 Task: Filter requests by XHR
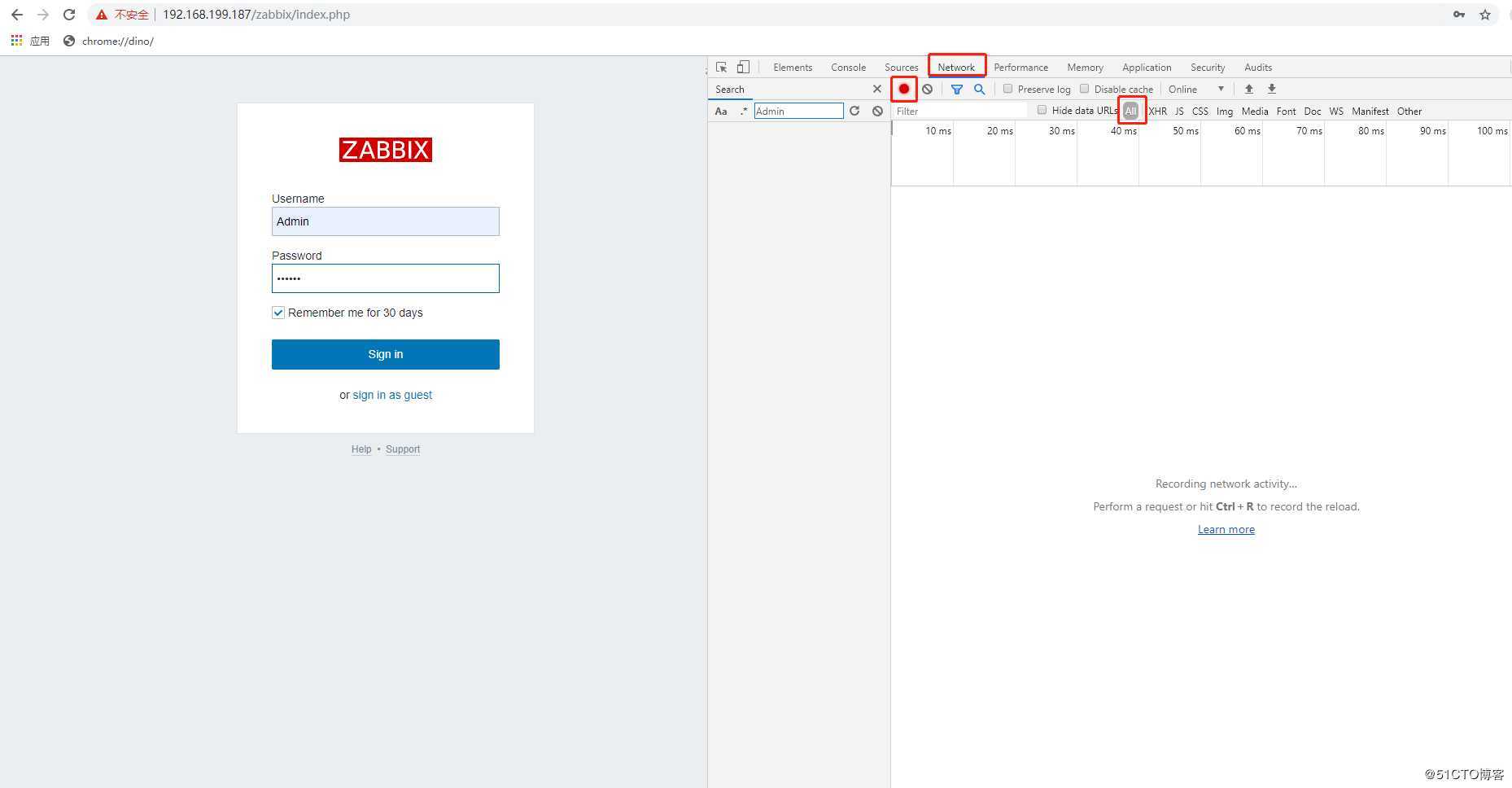pos(1157,111)
